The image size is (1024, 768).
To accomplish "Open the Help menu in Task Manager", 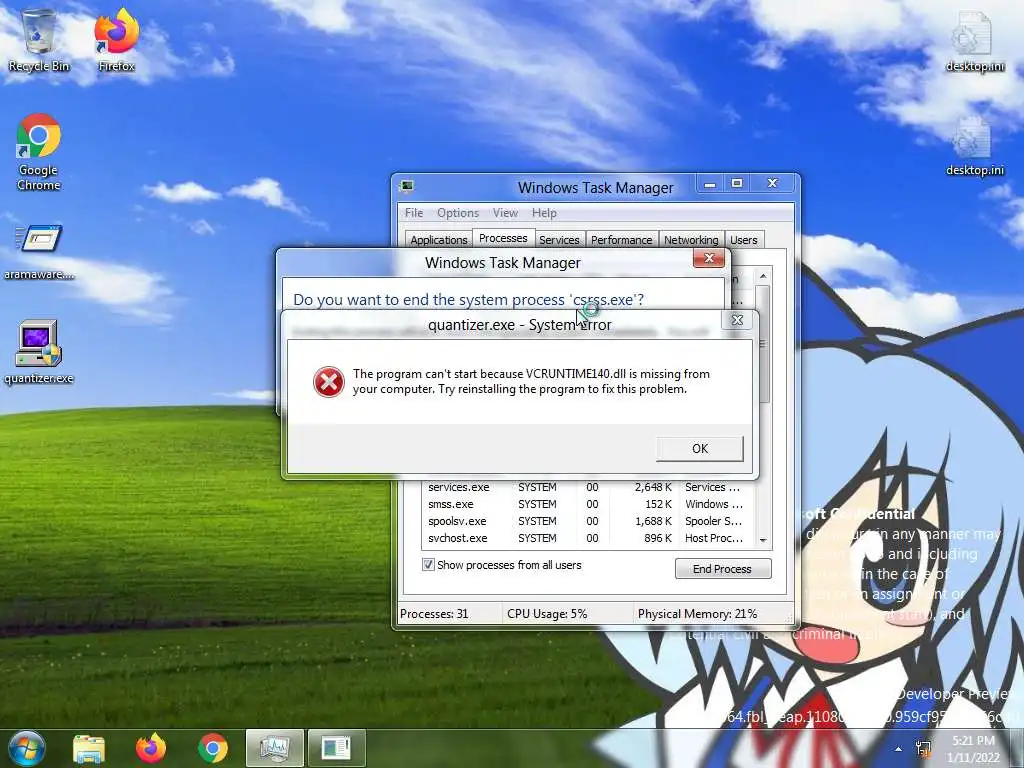I will (x=544, y=213).
